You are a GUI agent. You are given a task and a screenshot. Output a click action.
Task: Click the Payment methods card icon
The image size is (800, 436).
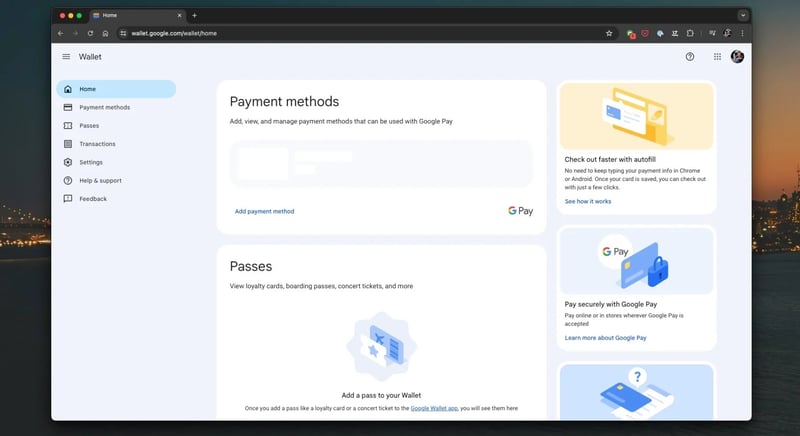[x=68, y=107]
